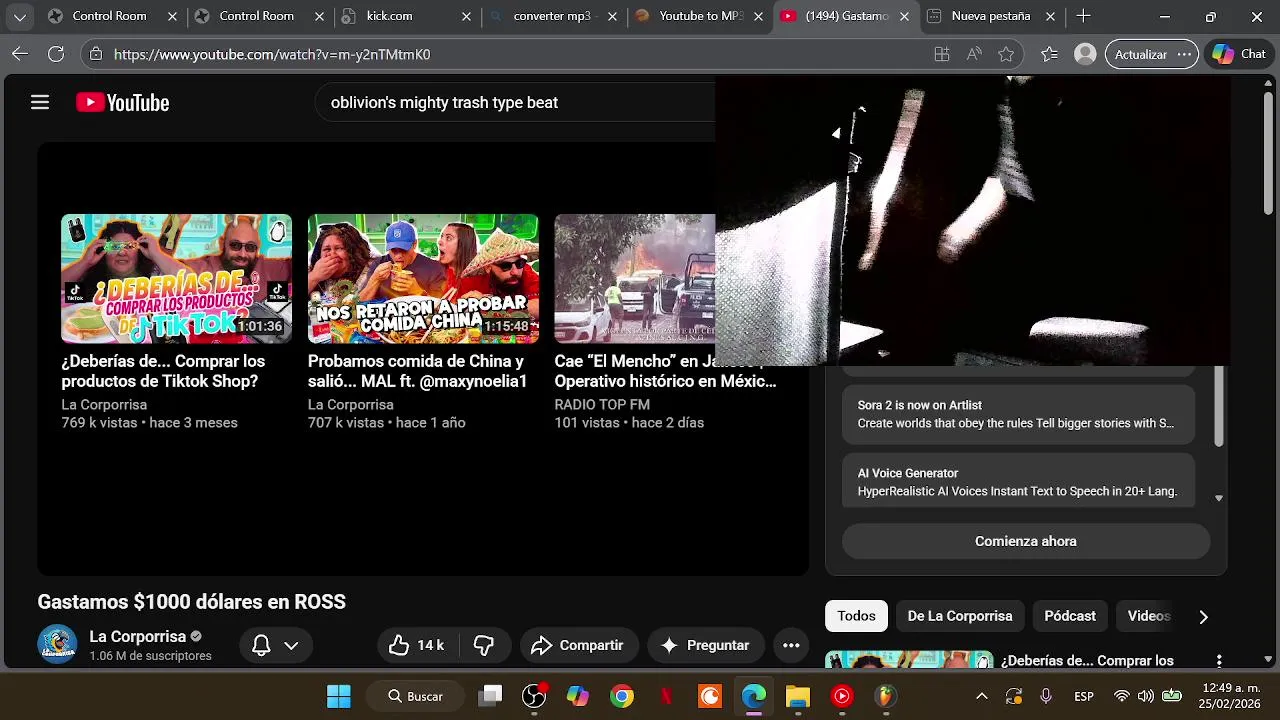Screen dimensions: 1280x720
Task: Open the favorites list icon
Action: pyautogui.click(x=1049, y=54)
